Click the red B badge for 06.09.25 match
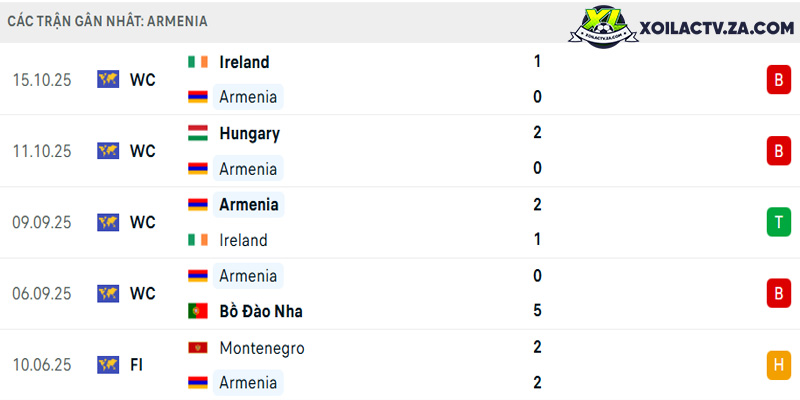 pyautogui.click(x=779, y=293)
